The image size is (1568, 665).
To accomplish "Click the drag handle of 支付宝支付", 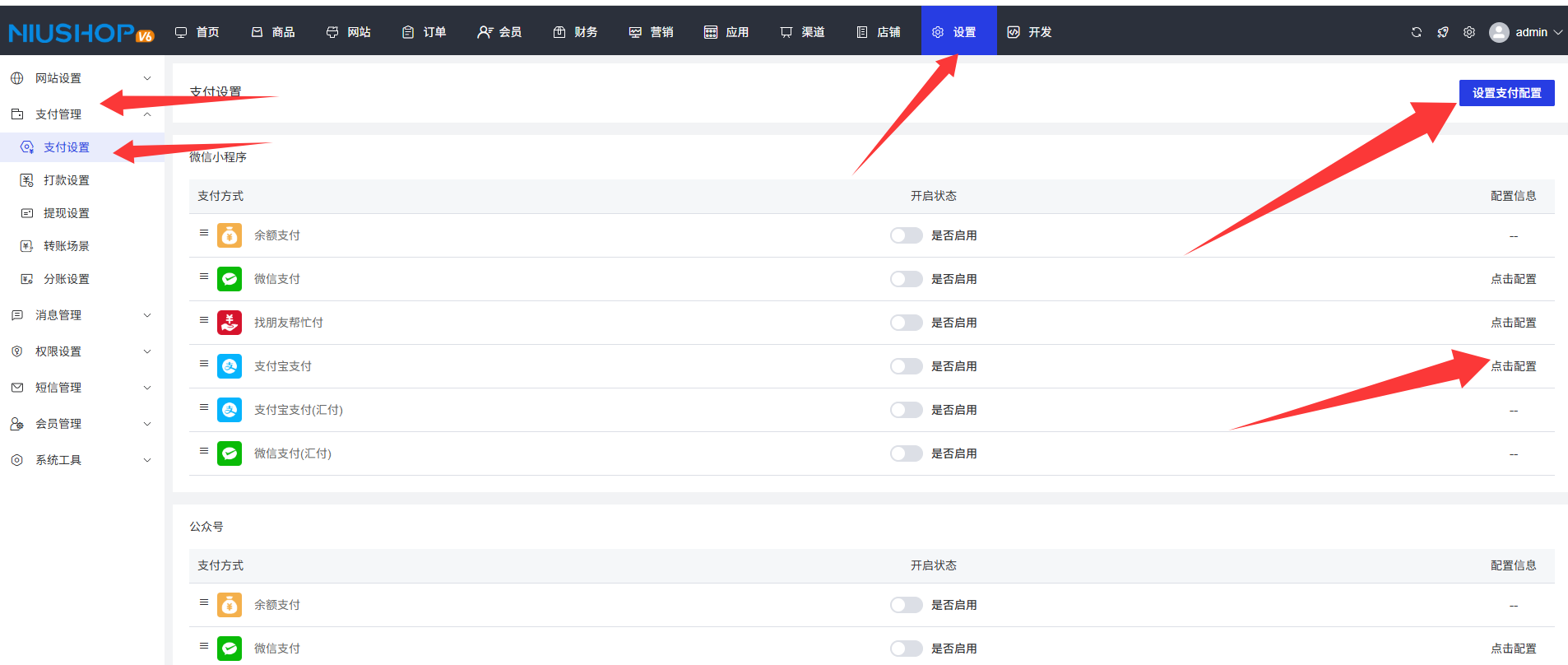I will coord(204,364).
